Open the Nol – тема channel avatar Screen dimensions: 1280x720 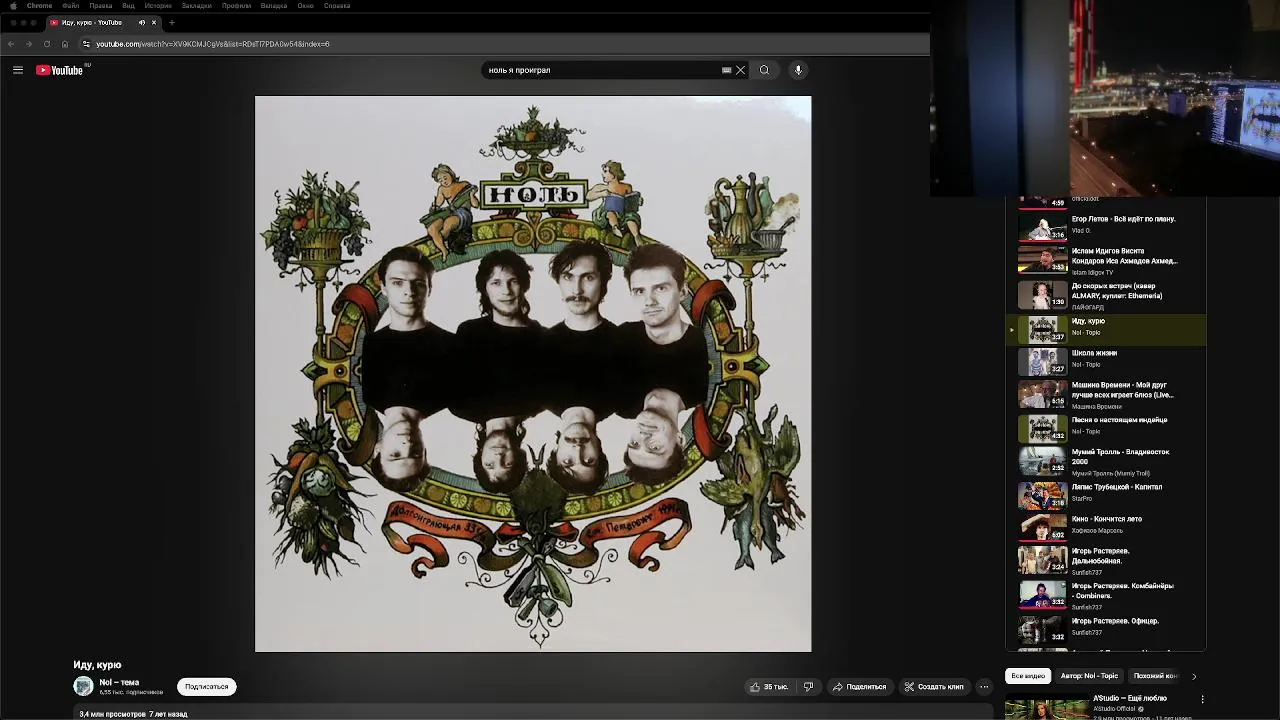83,686
